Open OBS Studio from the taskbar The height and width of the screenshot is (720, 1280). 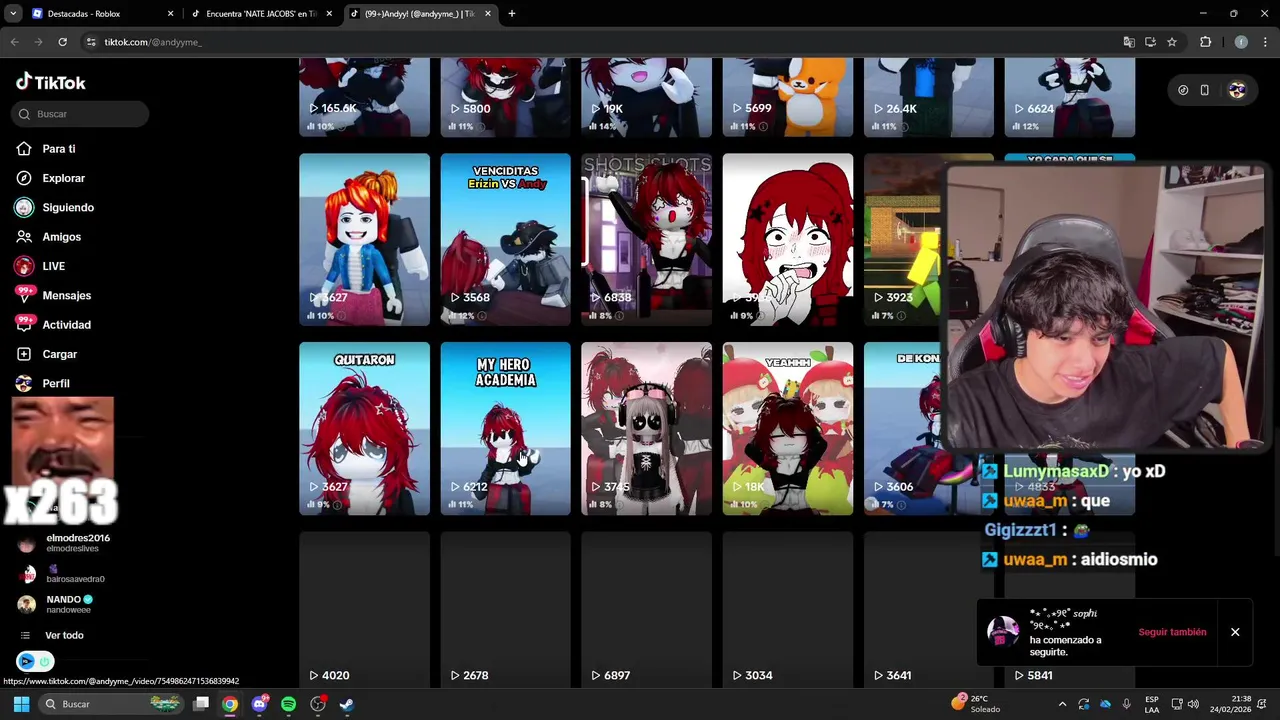click(x=317, y=704)
